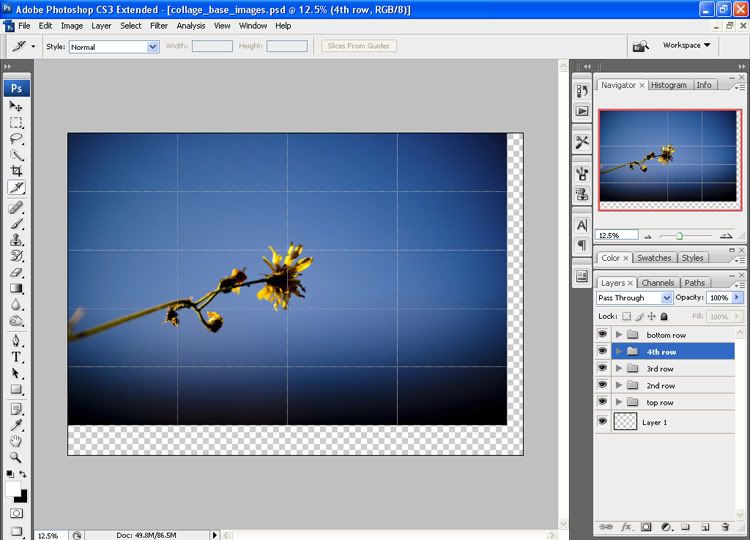Hide the top row group
The width and height of the screenshot is (750, 540).
coord(602,402)
